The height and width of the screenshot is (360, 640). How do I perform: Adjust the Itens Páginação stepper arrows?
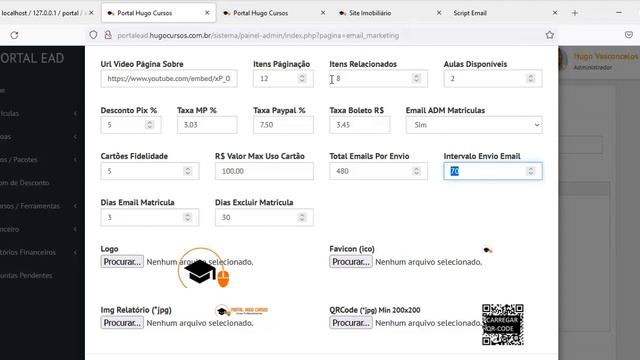point(302,78)
